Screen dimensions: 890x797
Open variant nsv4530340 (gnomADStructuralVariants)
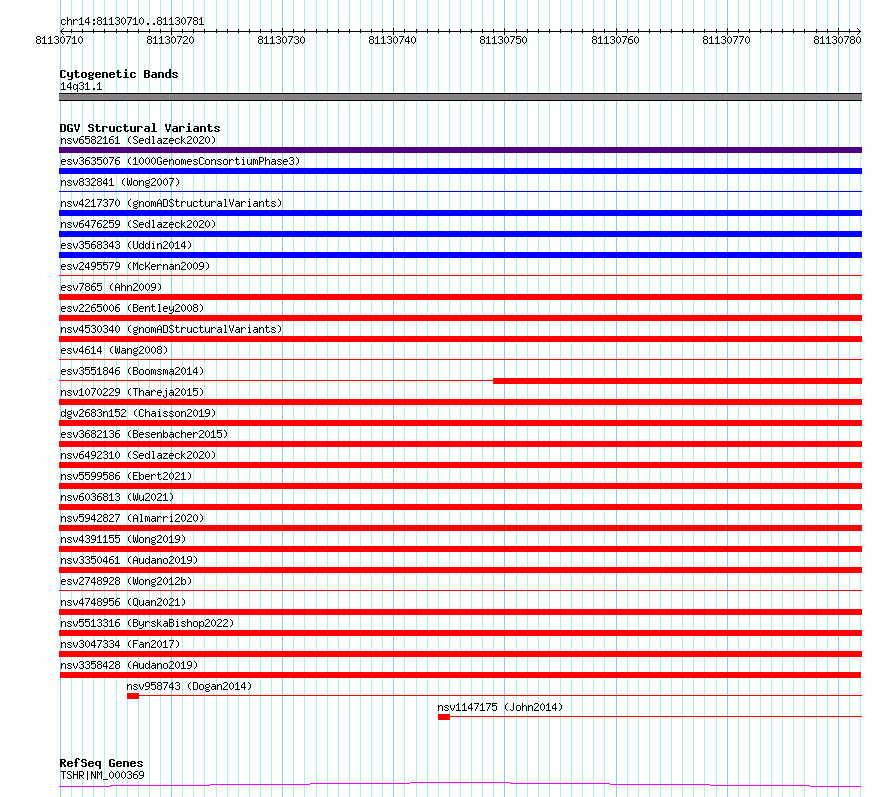point(171,329)
